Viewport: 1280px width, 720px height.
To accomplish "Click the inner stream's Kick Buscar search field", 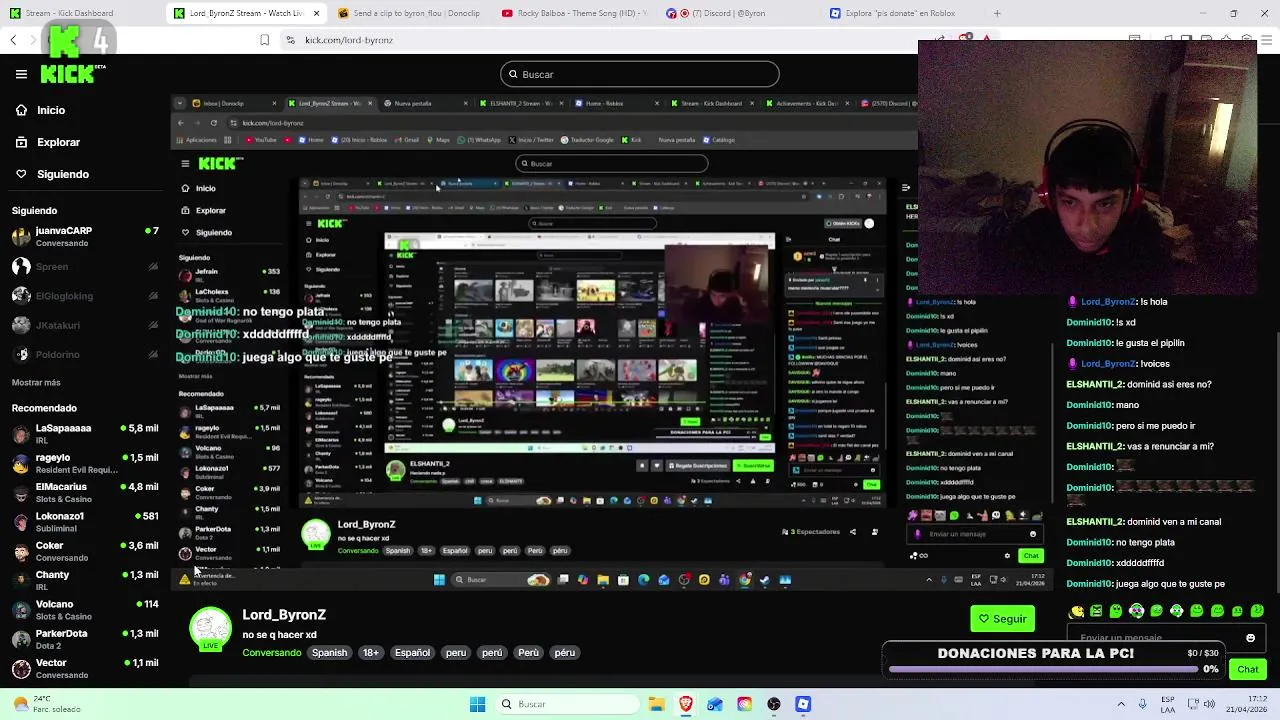I will pyautogui.click(x=612, y=163).
